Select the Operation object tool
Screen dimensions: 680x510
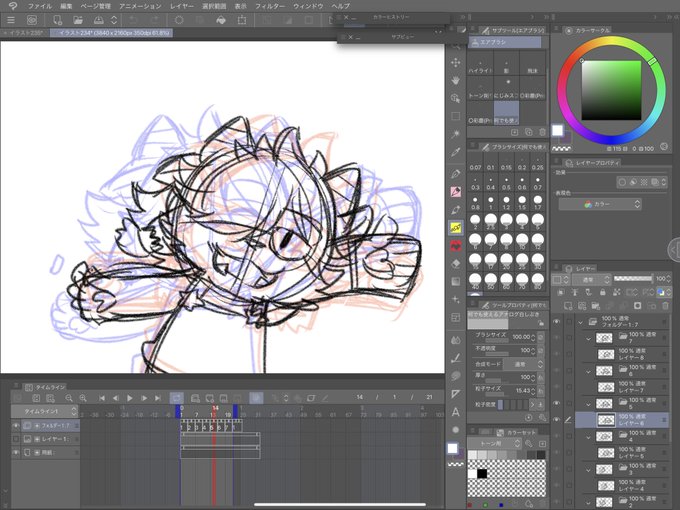[455, 98]
